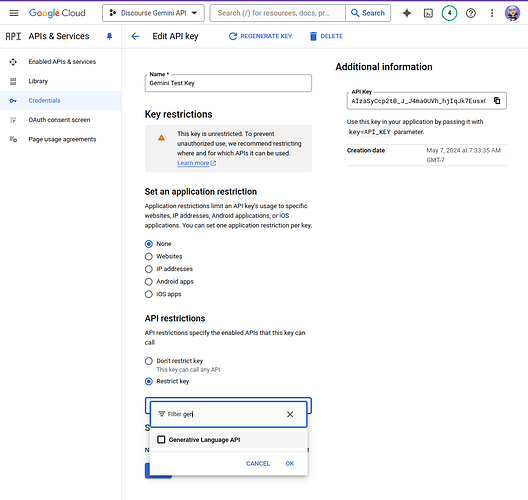Image resolution: width=528 pixels, height=500 pixels.
Task: Click the blue Search button
Action: [368, 13]
